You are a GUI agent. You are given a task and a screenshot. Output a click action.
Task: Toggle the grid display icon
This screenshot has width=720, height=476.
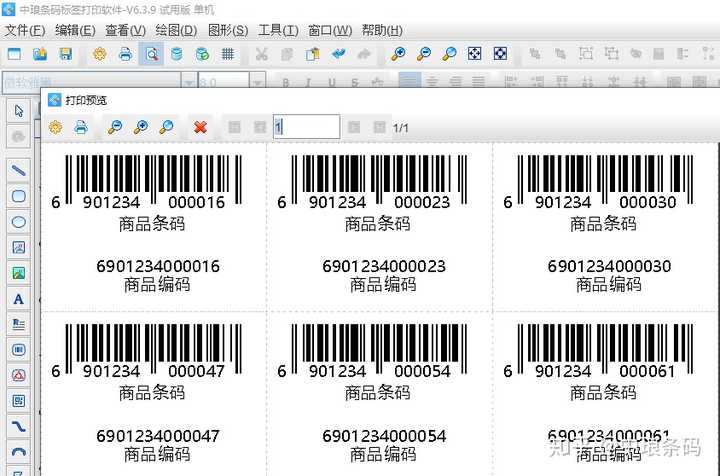click(x=228, y=54)
